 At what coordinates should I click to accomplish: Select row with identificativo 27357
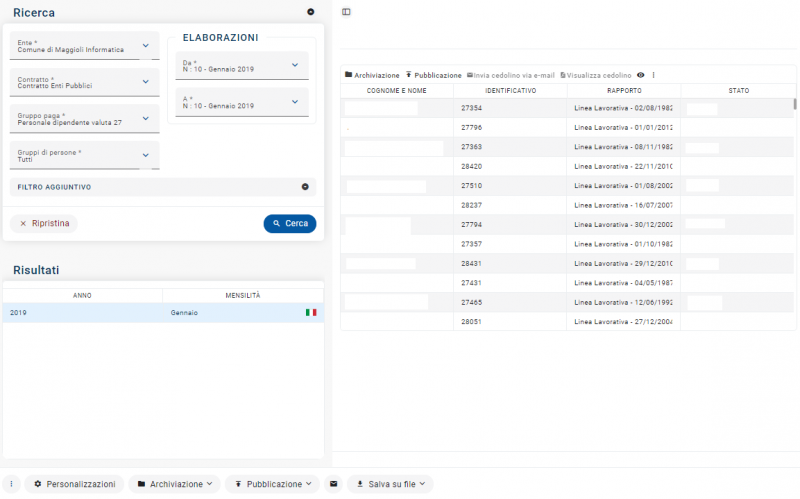pyautogui.click(x=567, y=244)
